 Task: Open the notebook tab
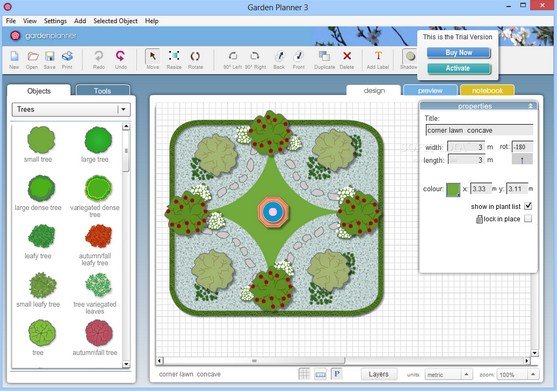(x=487, y=91)
